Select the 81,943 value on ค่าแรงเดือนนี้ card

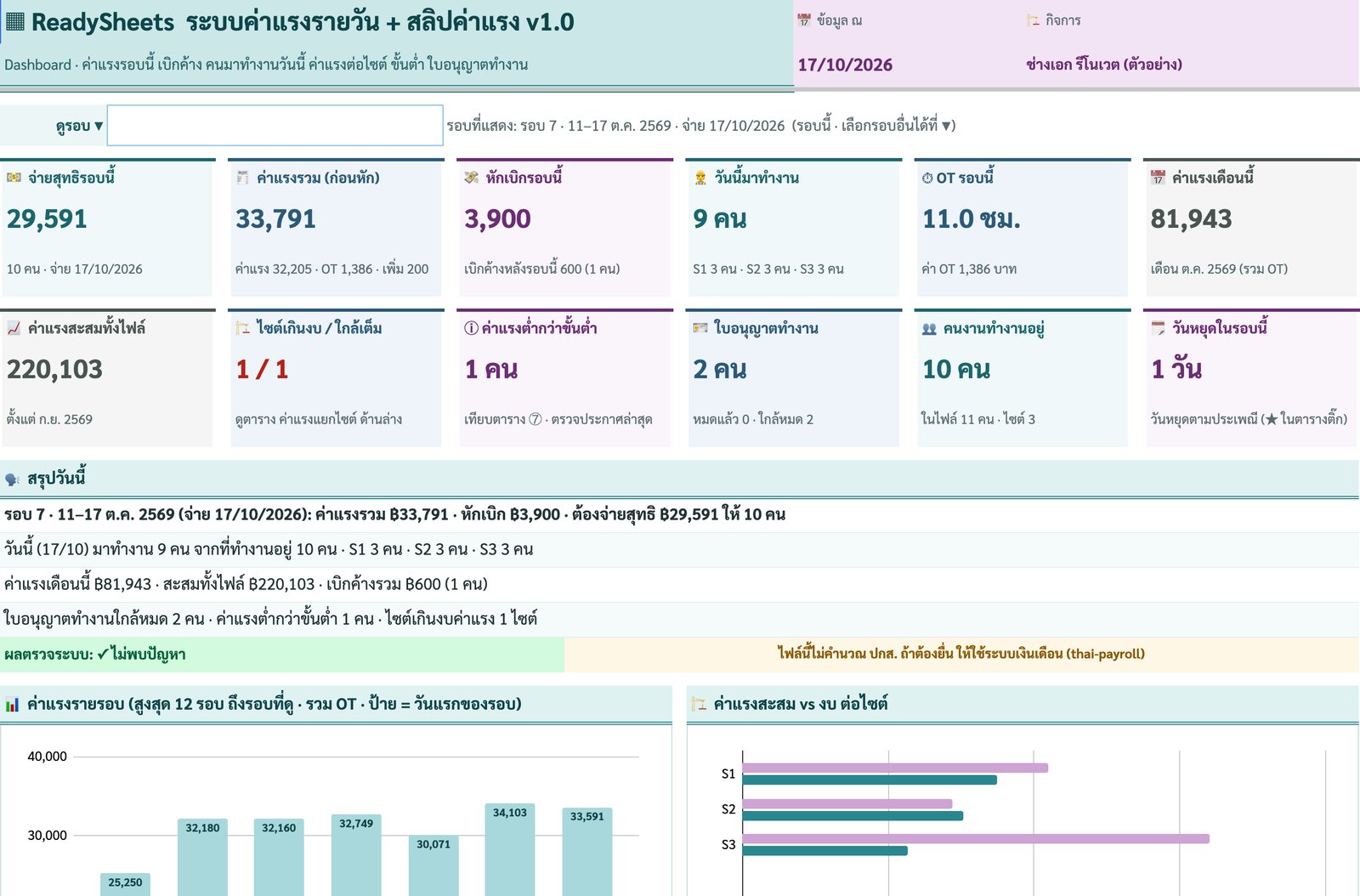1191,219
